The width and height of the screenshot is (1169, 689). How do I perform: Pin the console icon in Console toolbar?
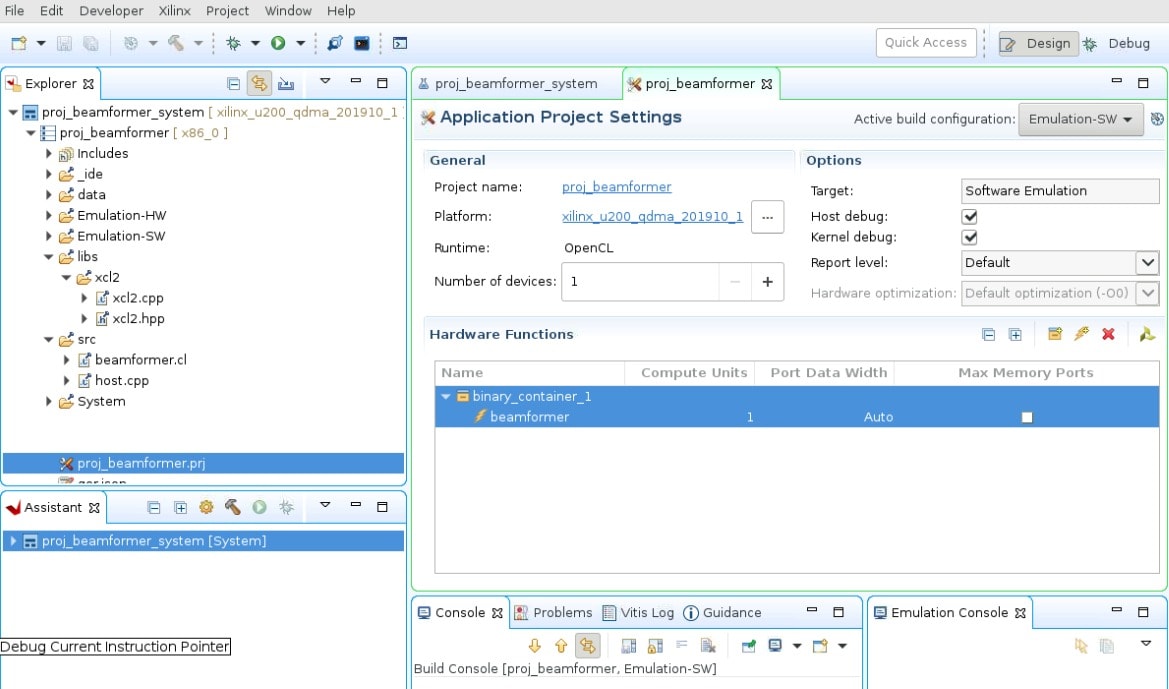tap(749, 646)
